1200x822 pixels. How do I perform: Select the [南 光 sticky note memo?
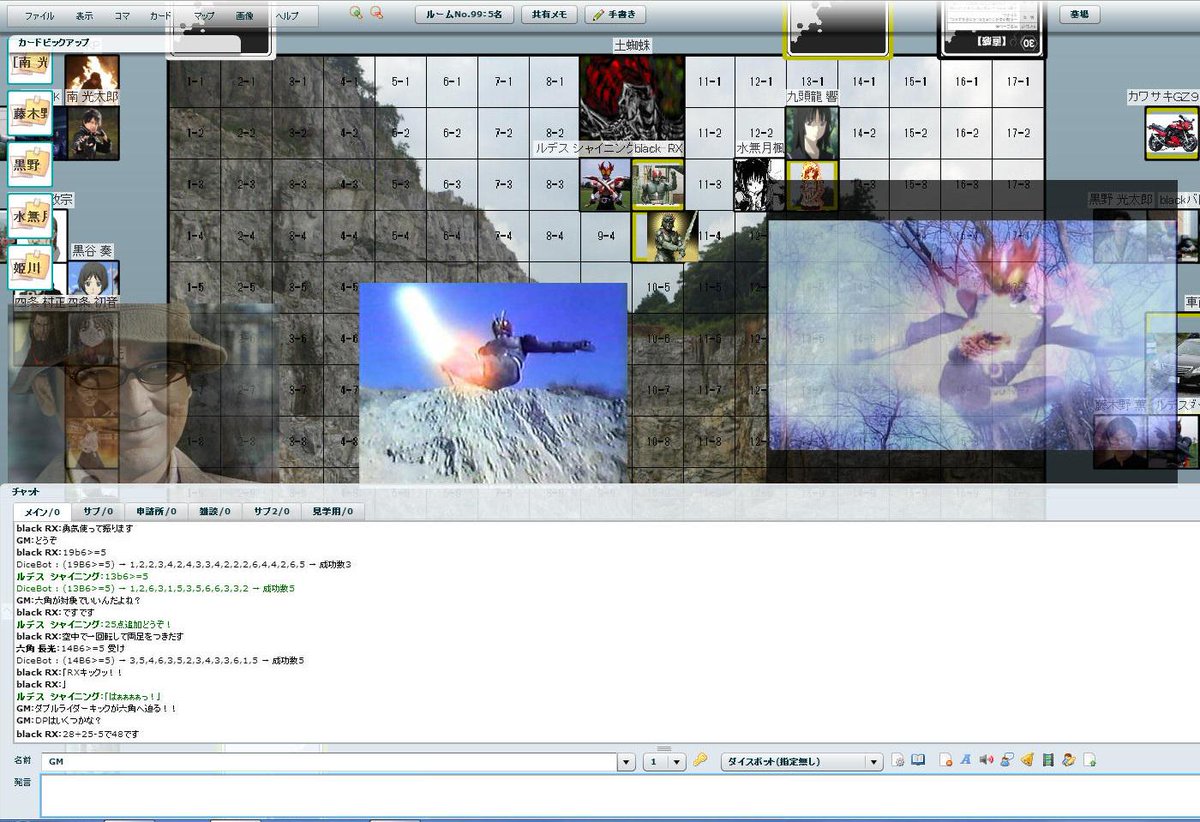(29, 68)
